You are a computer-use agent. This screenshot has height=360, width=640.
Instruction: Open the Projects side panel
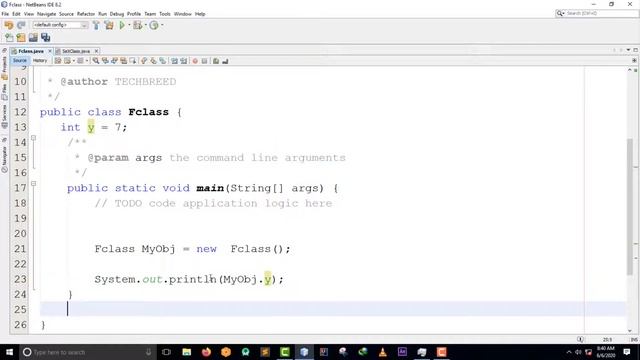(4, 67)
